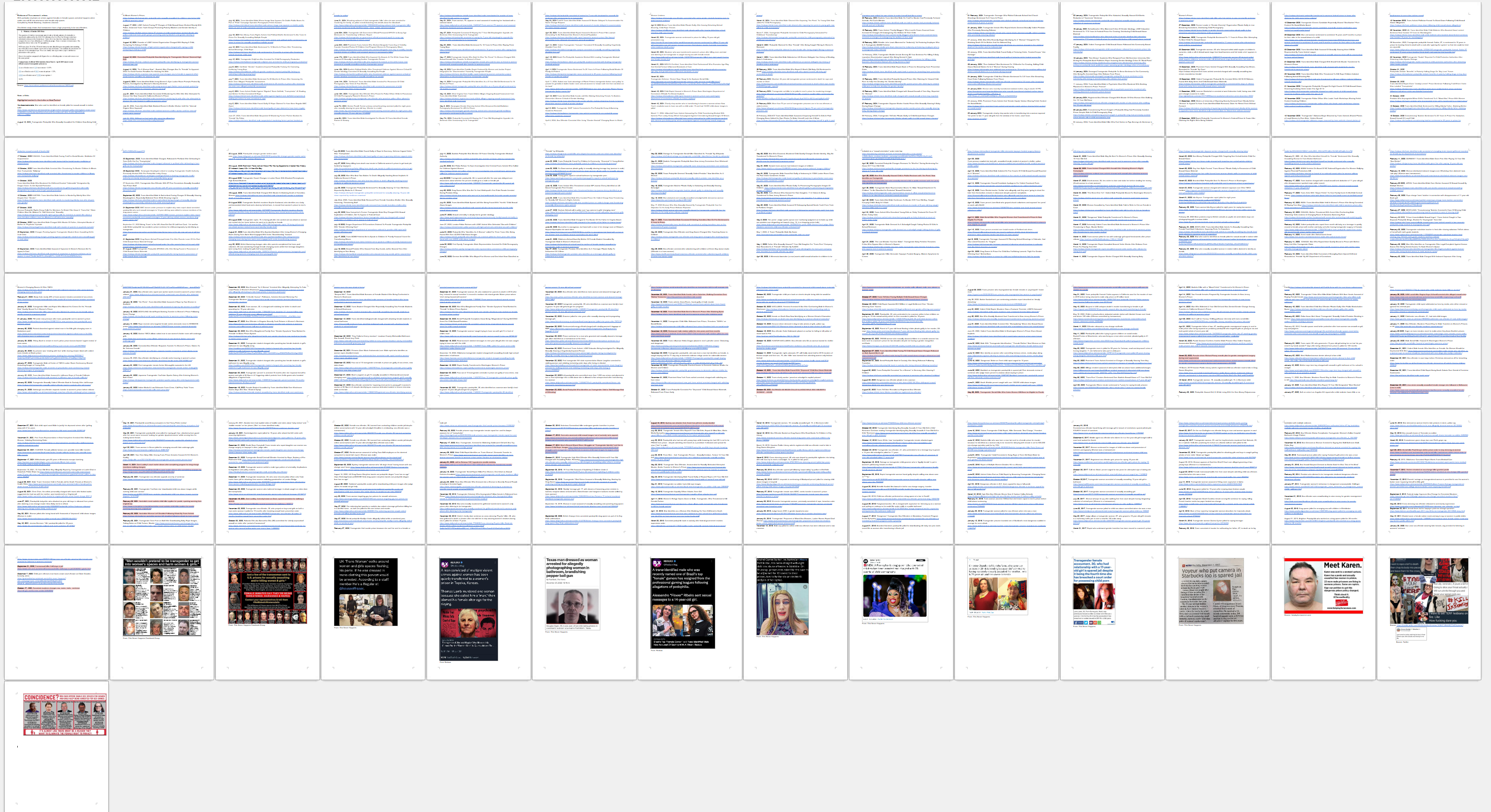Click the black post image showing two shop photos
The width and height of the screenshot is (1491, 812).
coord(366,592)
